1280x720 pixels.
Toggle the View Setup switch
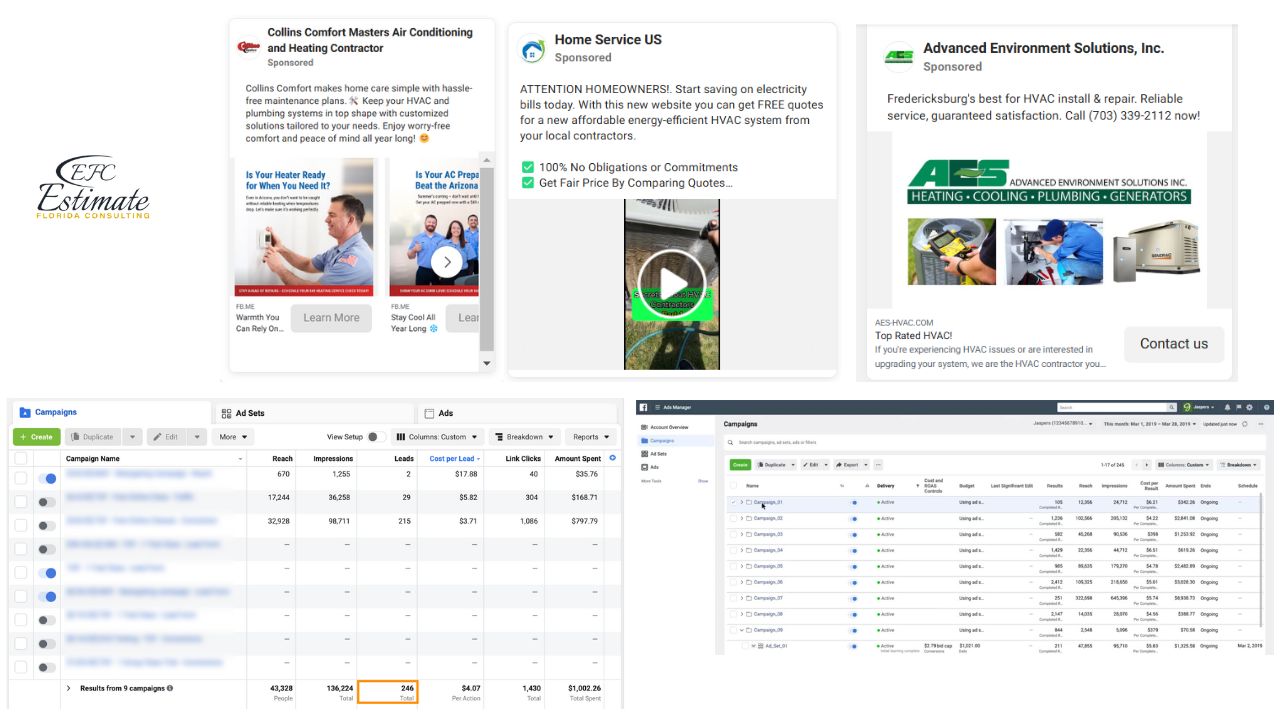pyautogui.click(x=377, y=437)
